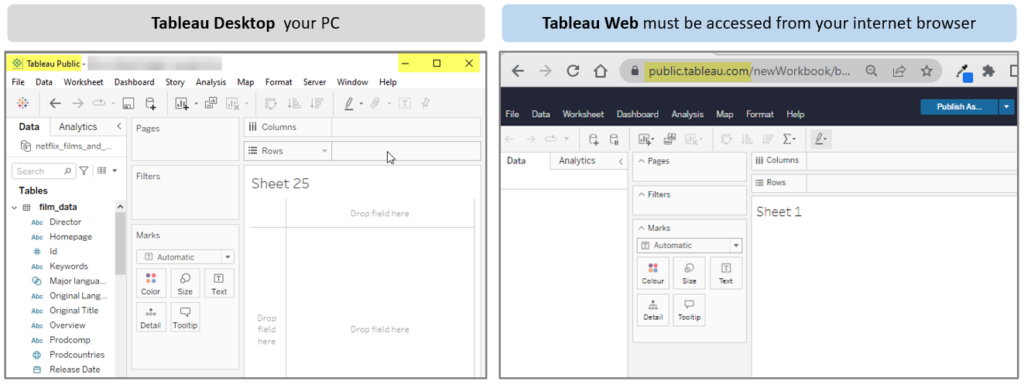Collapse the Pages card in Tableau Web
Viewport: 1024px width, 385px height.
pos(641,161)
